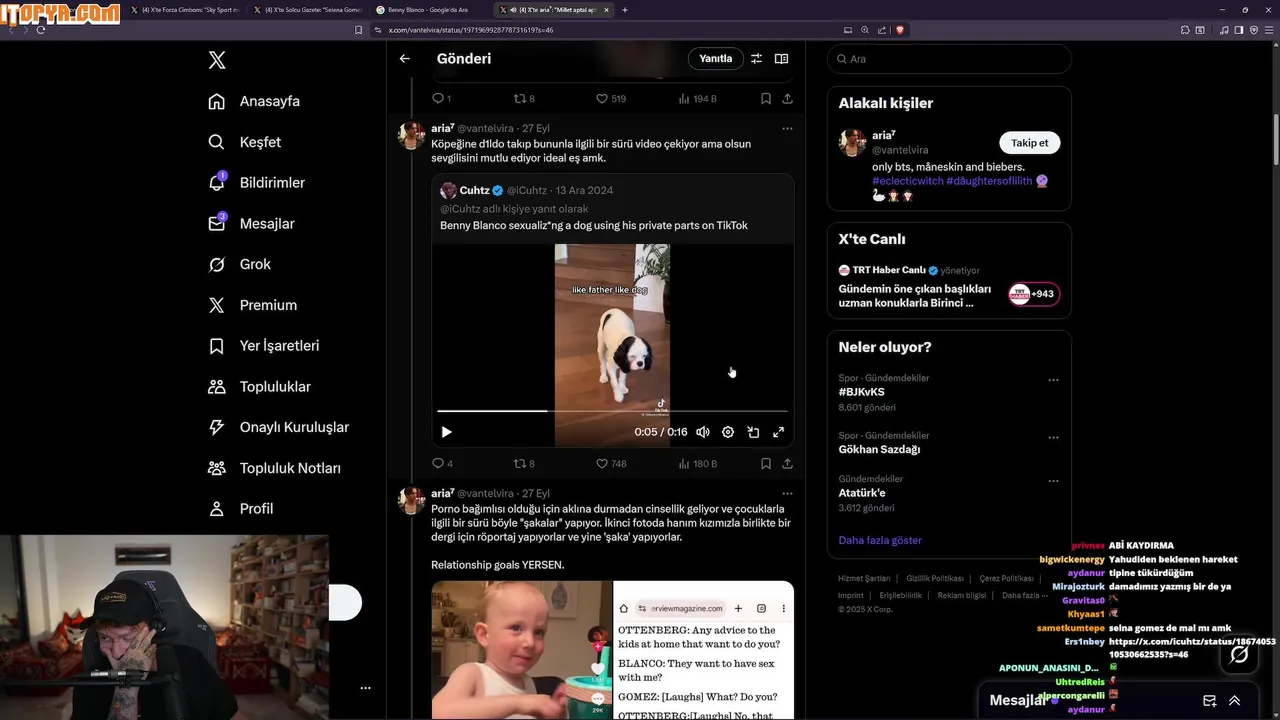Open video settings gear
This screenshot has height=720, width=1280.
point(728,432)
